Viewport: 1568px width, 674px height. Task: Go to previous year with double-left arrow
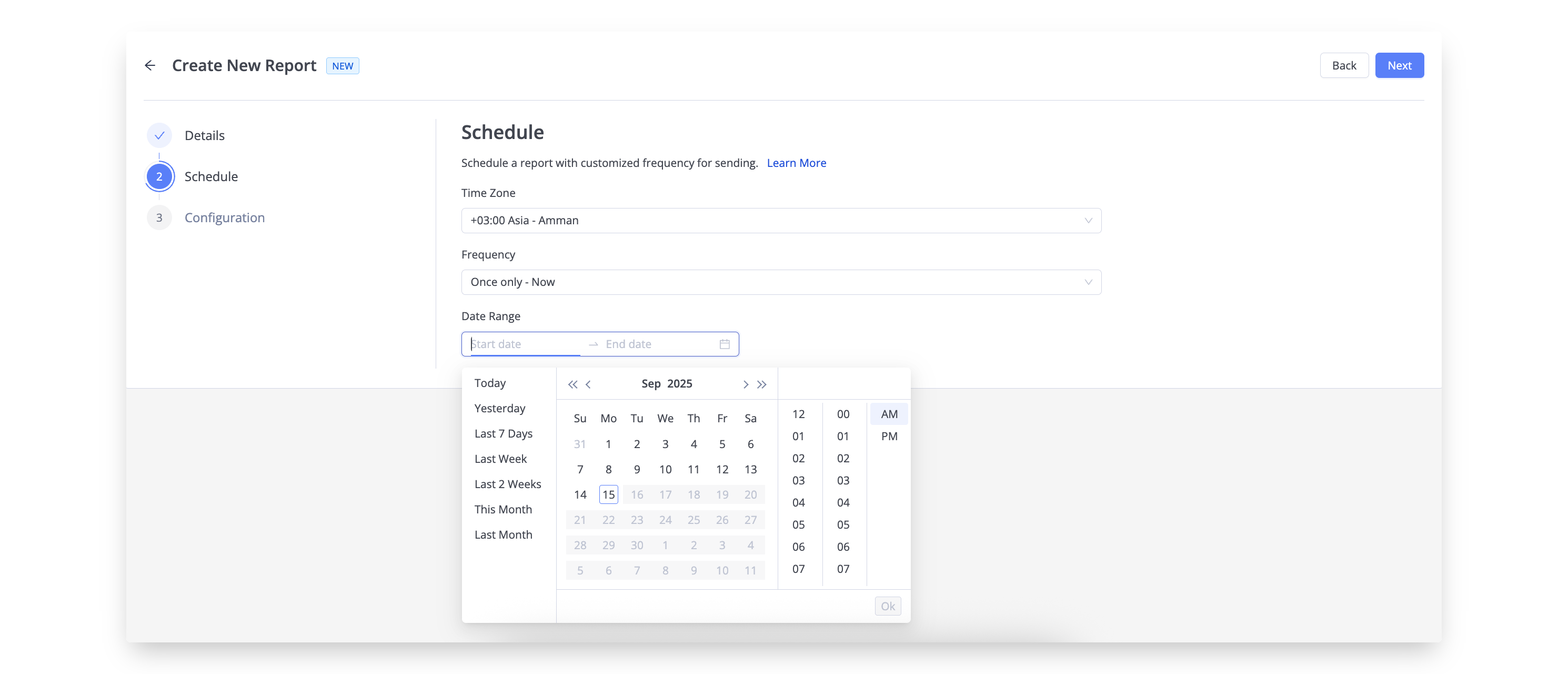click(572, 384)
